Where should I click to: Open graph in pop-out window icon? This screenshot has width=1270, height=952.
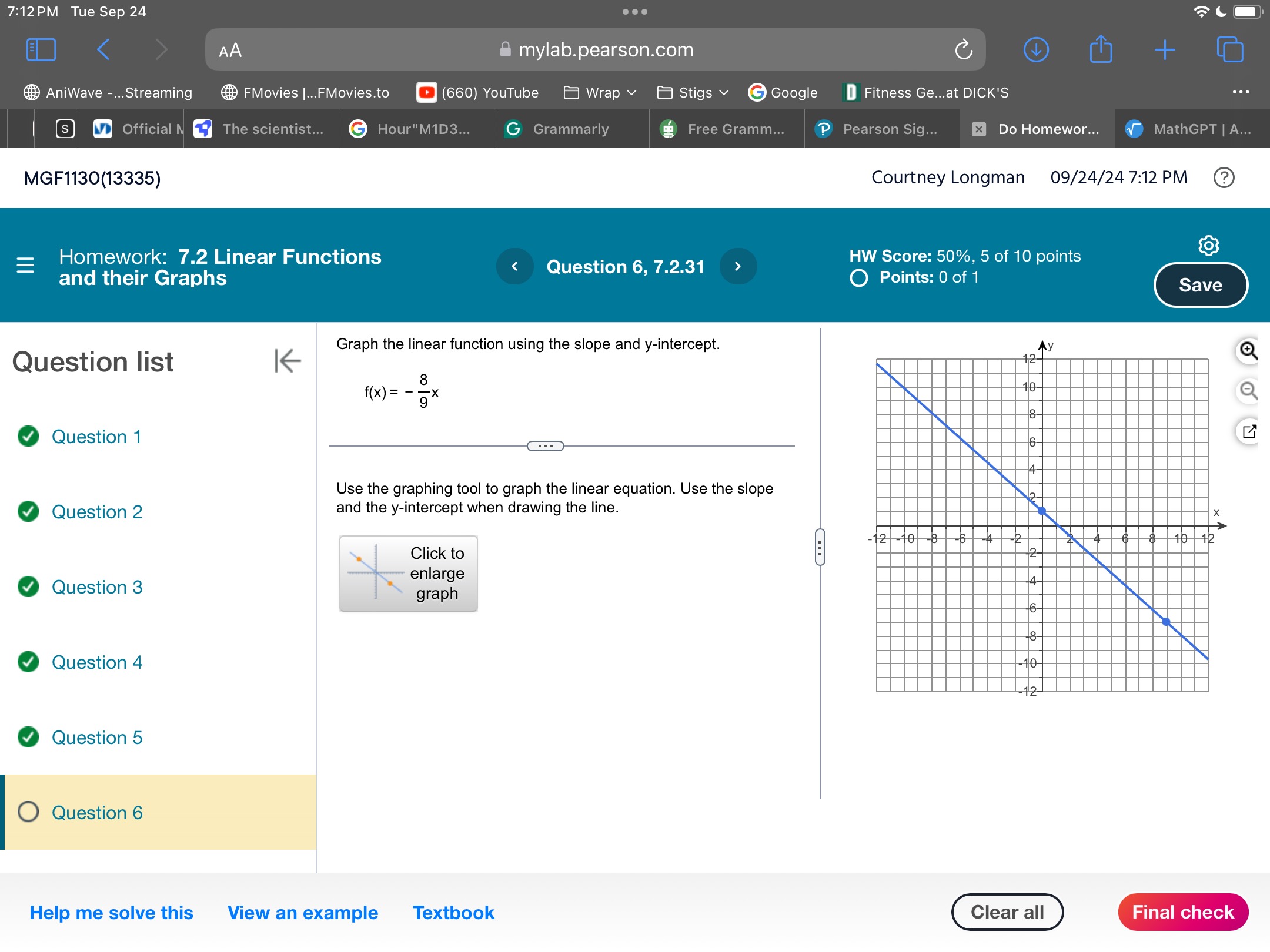click(1248, 431)
